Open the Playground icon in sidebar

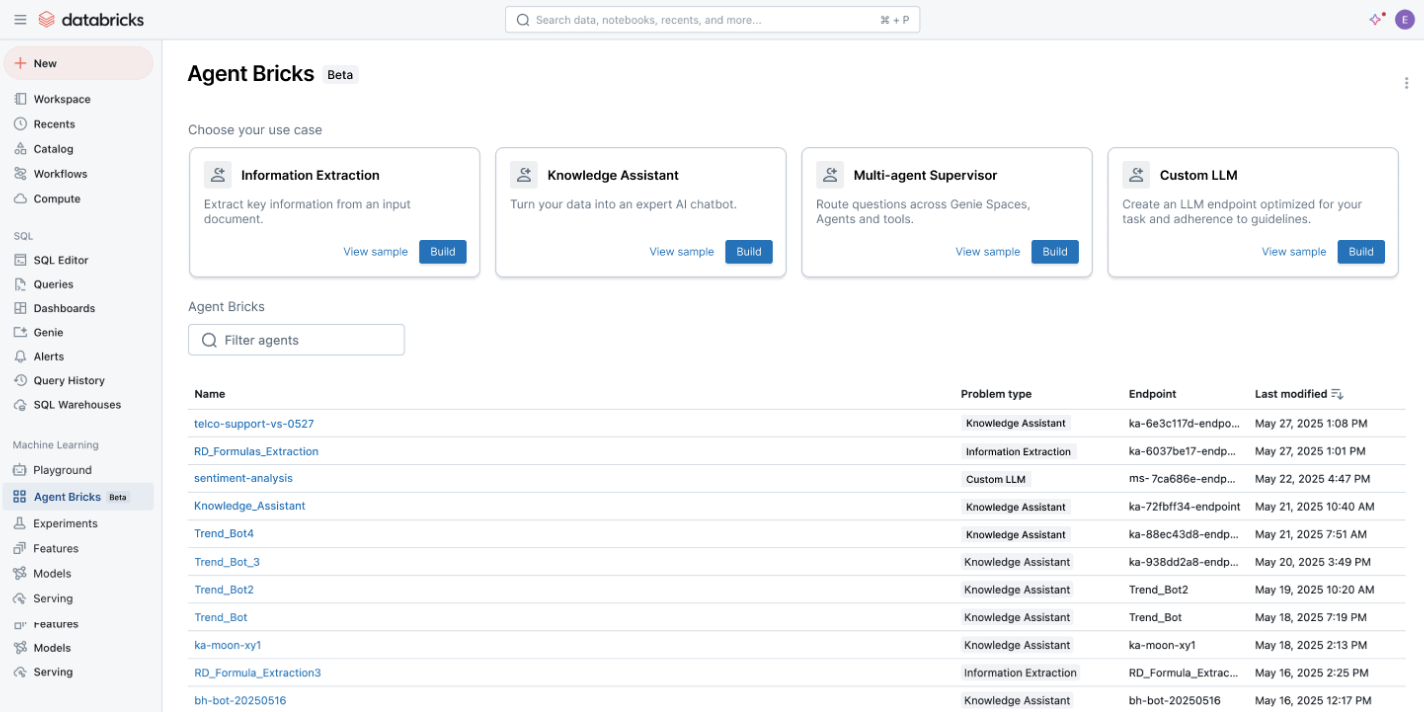pyautogui.click(x=20, y=470)
